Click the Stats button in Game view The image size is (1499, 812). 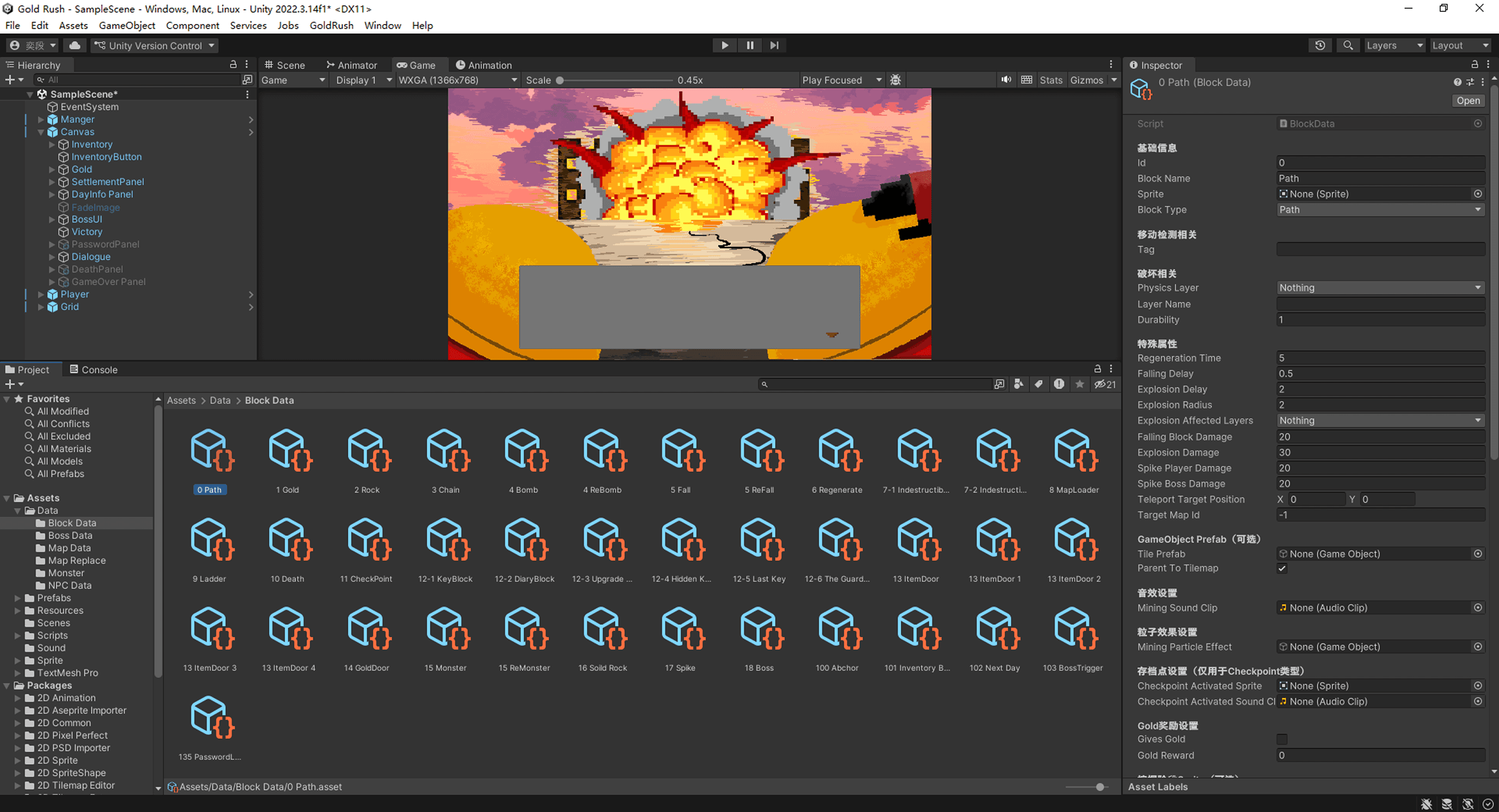(1050, 80)
